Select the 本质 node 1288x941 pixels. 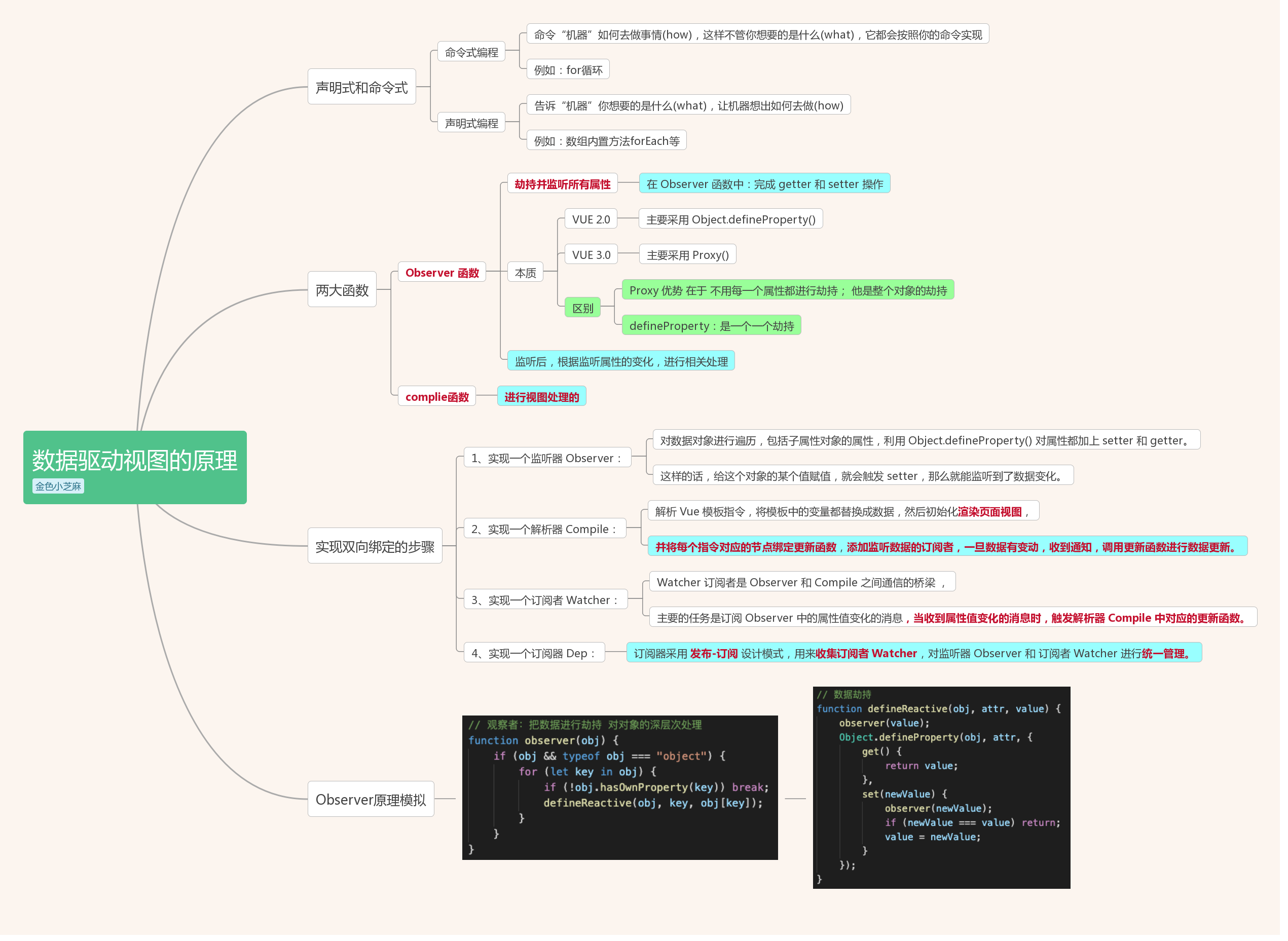coord(525,273)
